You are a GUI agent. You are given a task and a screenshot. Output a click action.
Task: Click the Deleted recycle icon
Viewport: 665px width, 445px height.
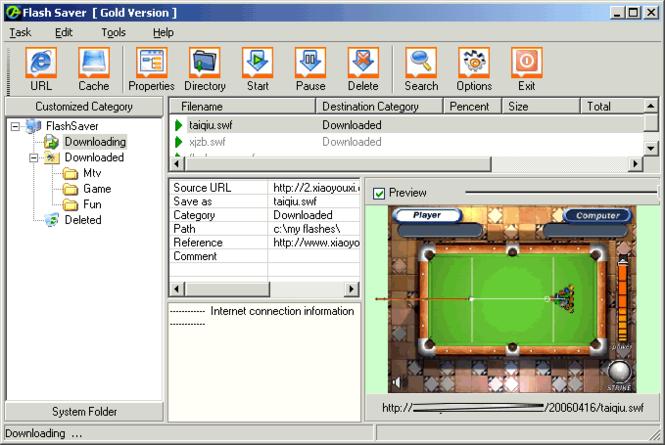[x=51, y=220]
